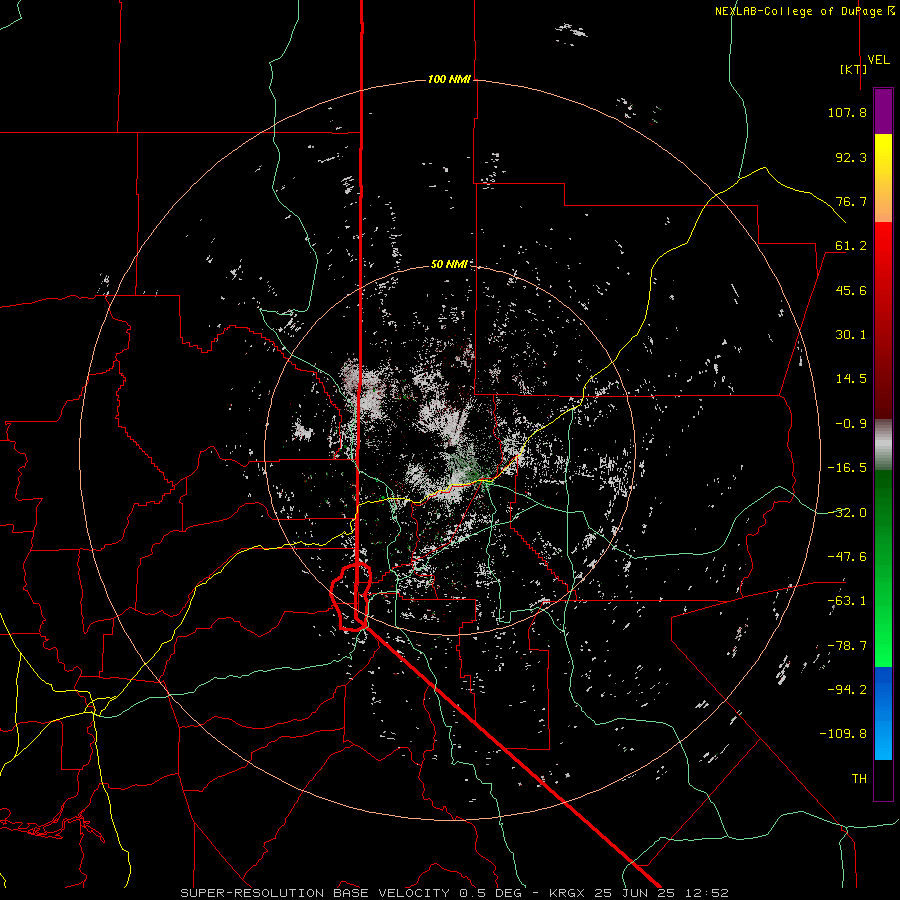900x900 pixels.
Task: Click the VEL label above the color scale
Action: click(x=878, y=60)
